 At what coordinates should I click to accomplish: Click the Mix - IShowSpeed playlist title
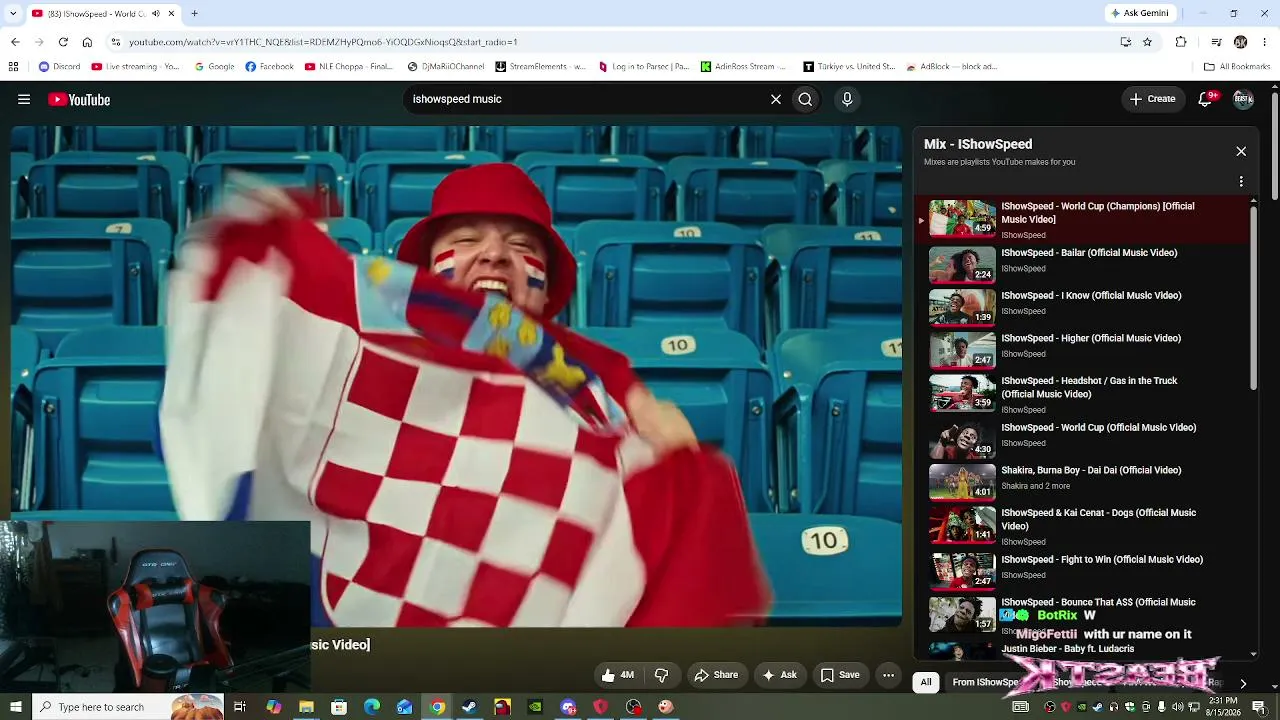(978, 144)
